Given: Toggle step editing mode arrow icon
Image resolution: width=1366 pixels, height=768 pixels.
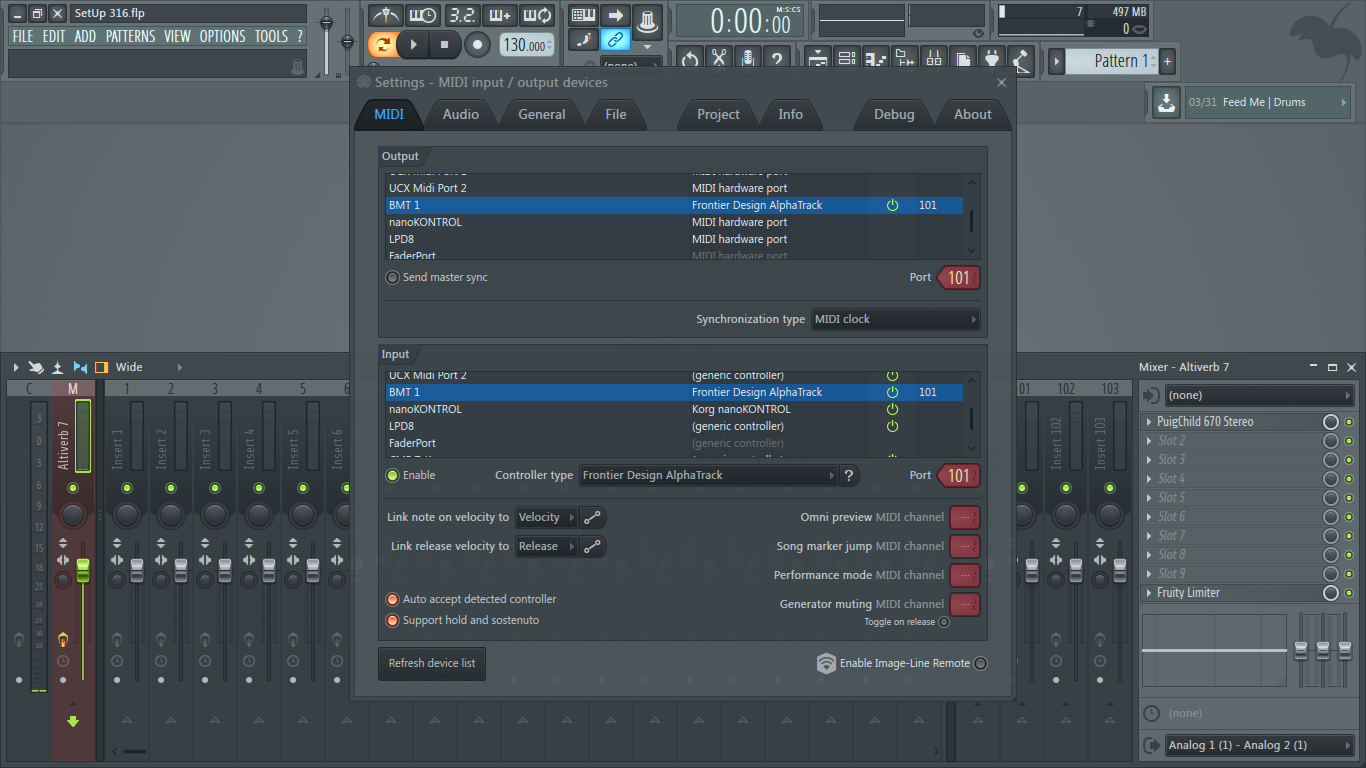Looking at the screenshot, I should pos(615,15).
